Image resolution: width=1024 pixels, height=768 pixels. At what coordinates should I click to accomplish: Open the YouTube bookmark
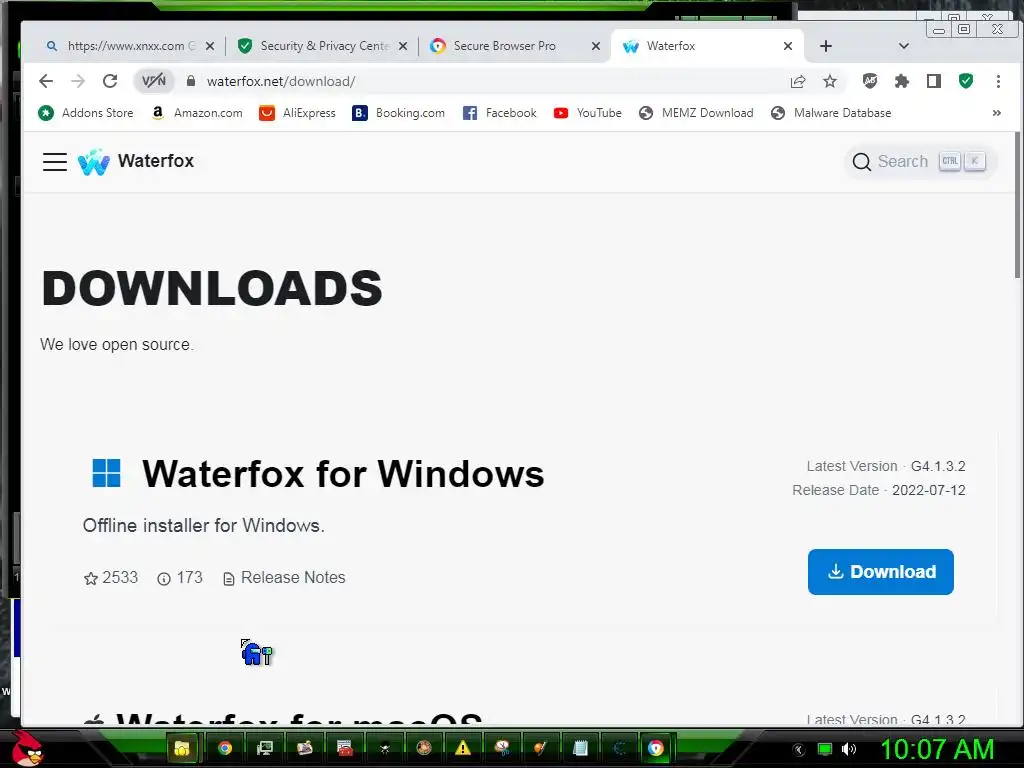588,113
